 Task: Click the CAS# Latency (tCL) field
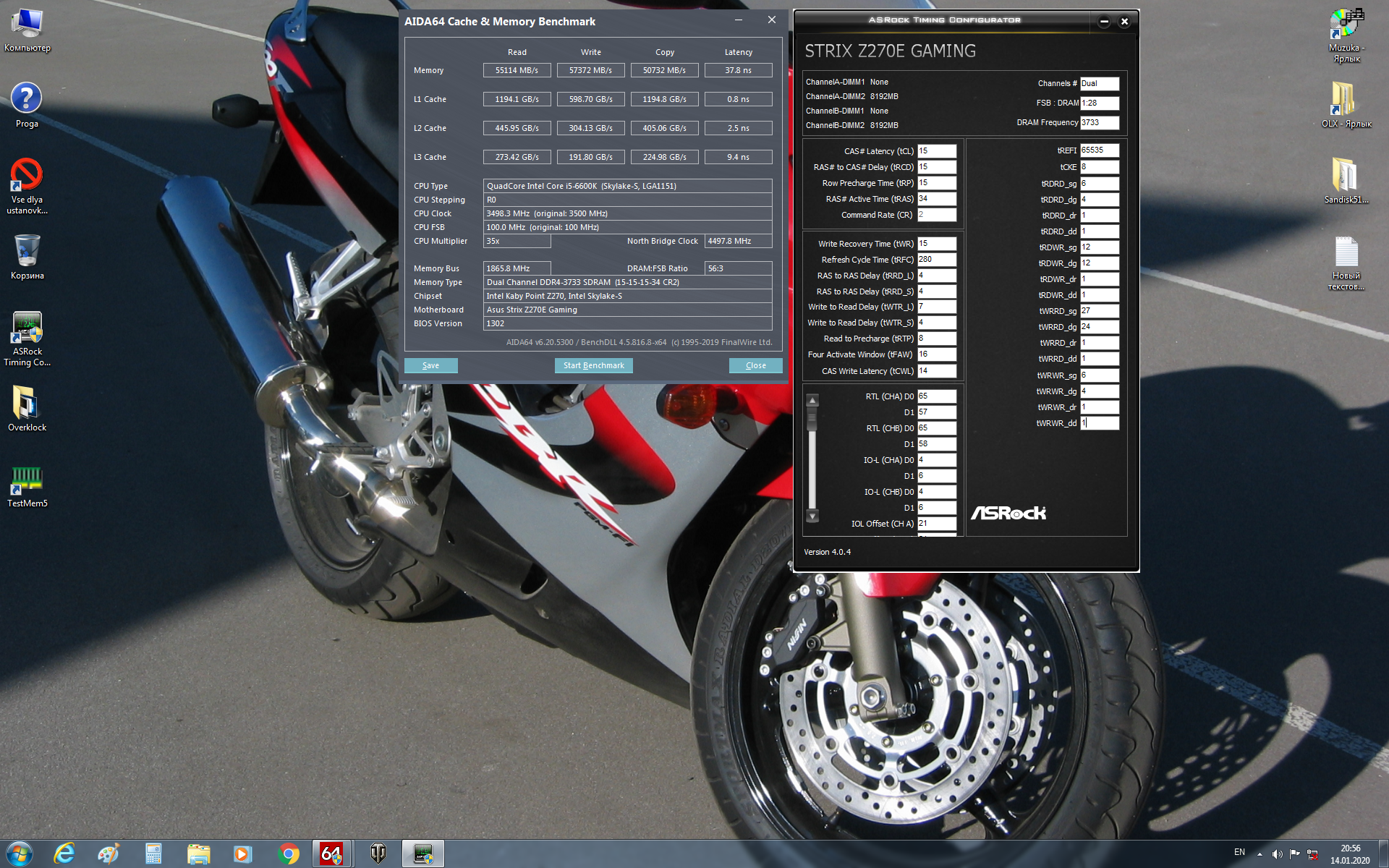936,151
